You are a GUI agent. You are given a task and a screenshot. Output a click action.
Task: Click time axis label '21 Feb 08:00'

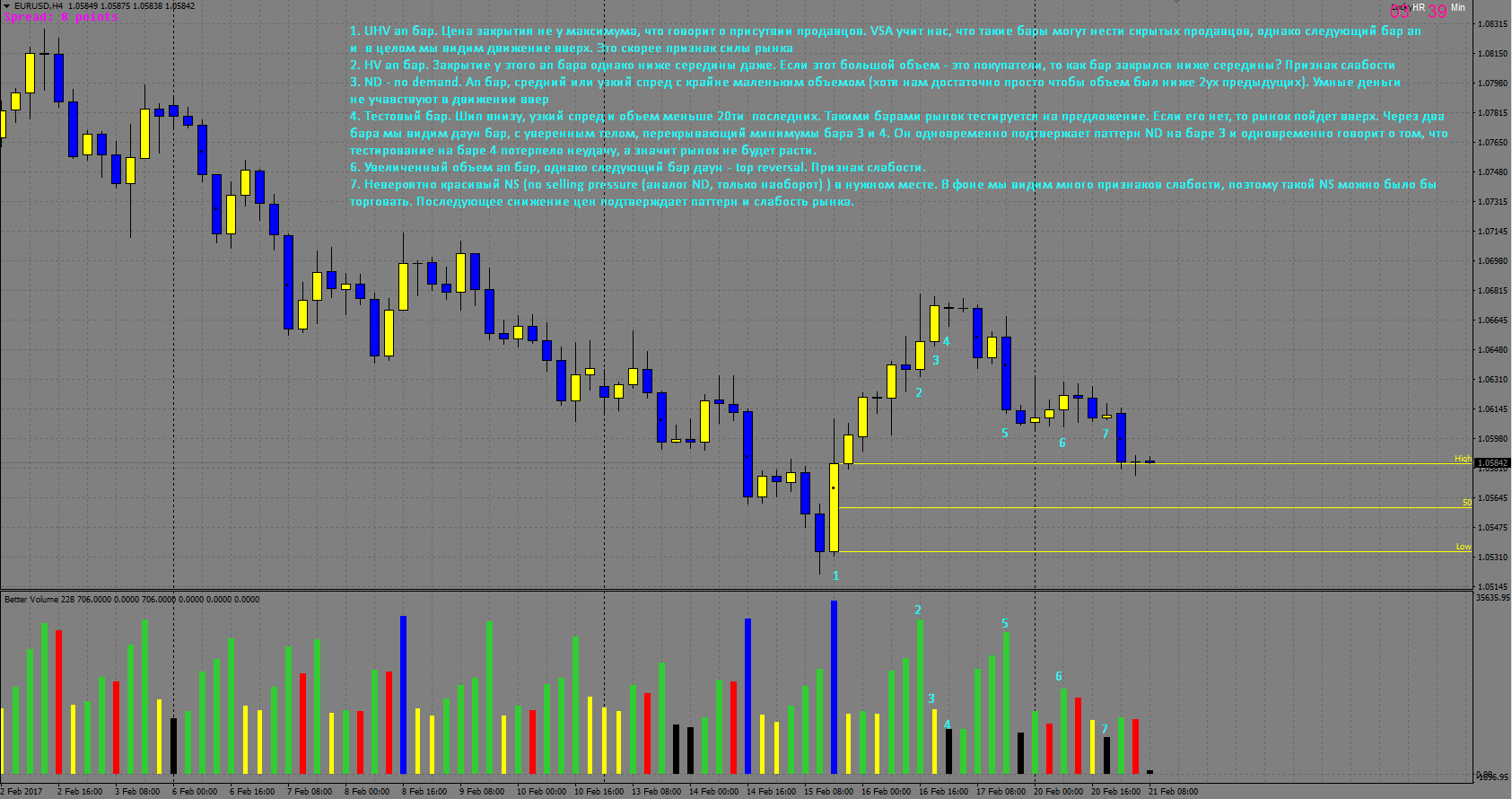point(1173,791)
